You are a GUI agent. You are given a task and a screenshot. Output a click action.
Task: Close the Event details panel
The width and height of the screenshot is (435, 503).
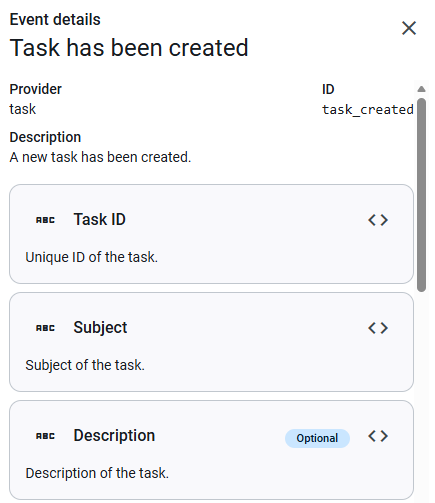tap(409, 28)
